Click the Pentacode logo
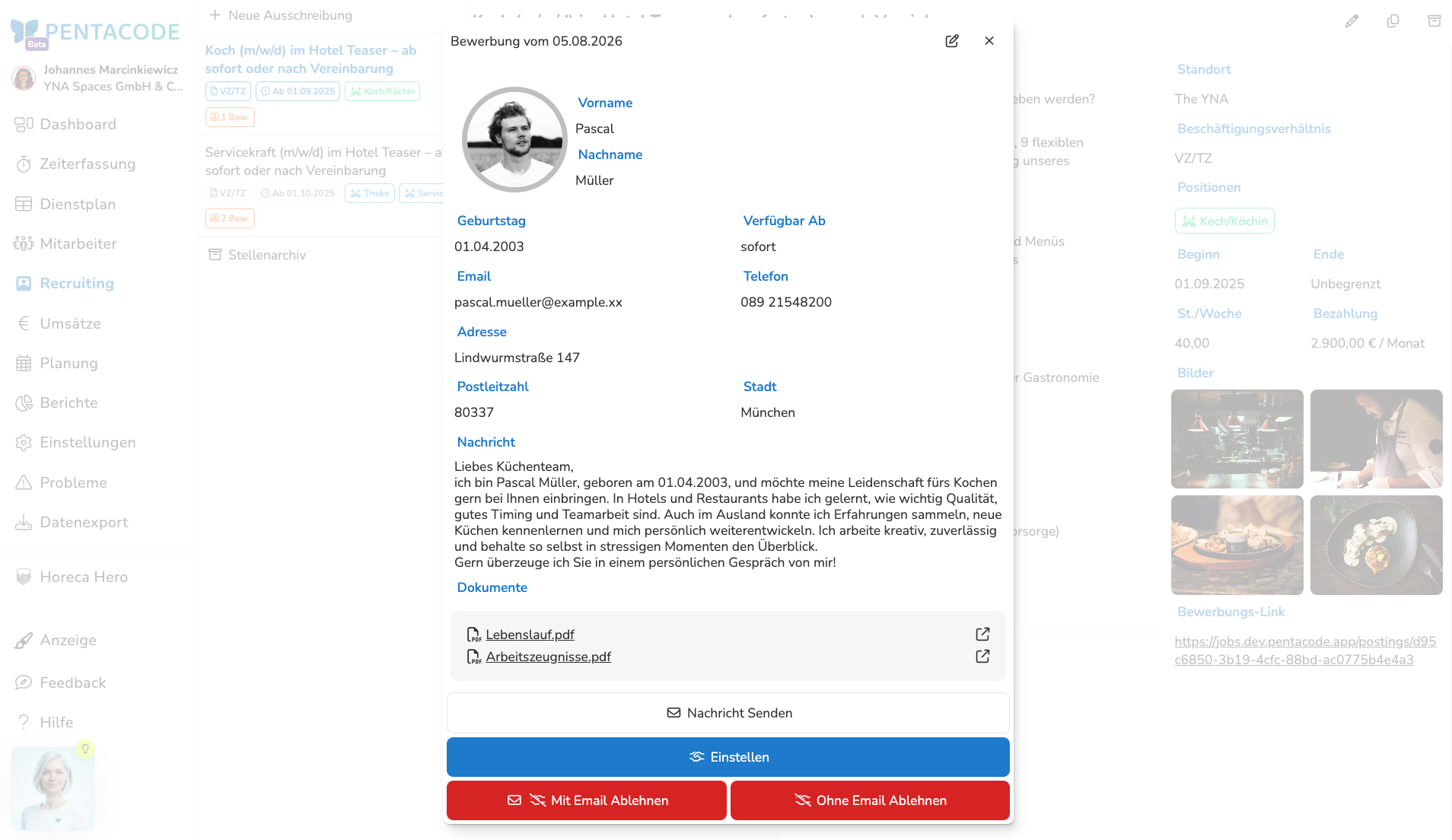Viewport: 1452px width, 840px height. coord(95,32)
